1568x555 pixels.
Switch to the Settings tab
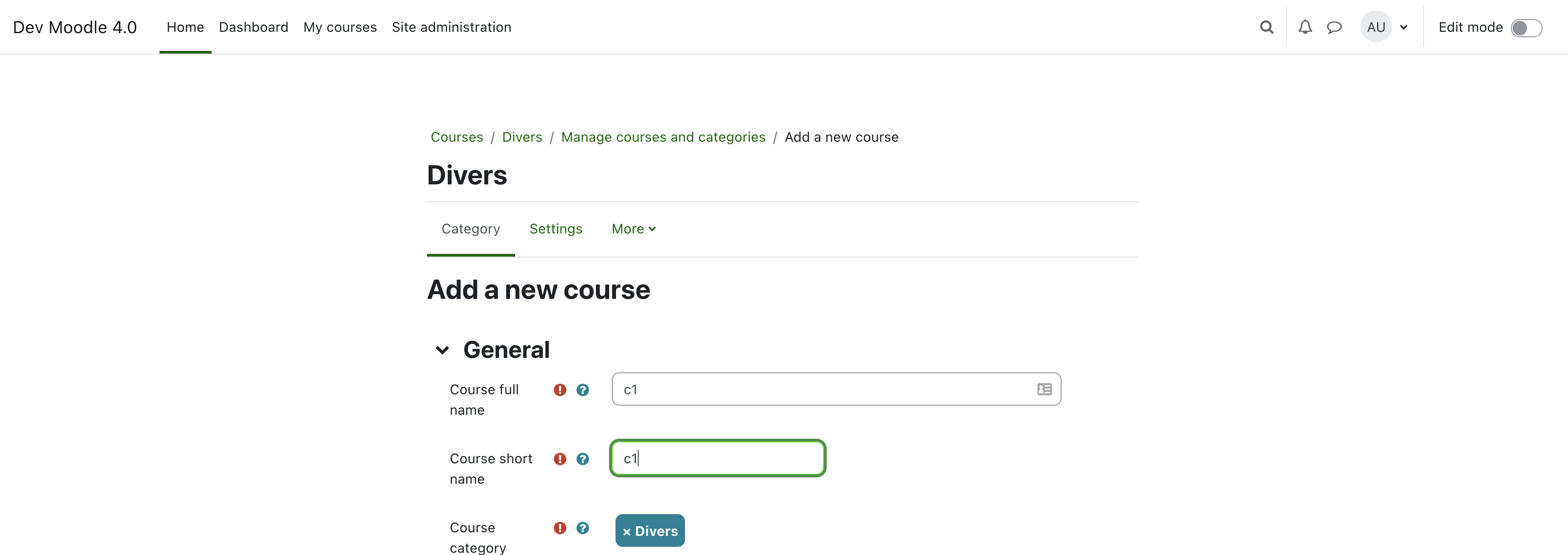tap(556, 229)
